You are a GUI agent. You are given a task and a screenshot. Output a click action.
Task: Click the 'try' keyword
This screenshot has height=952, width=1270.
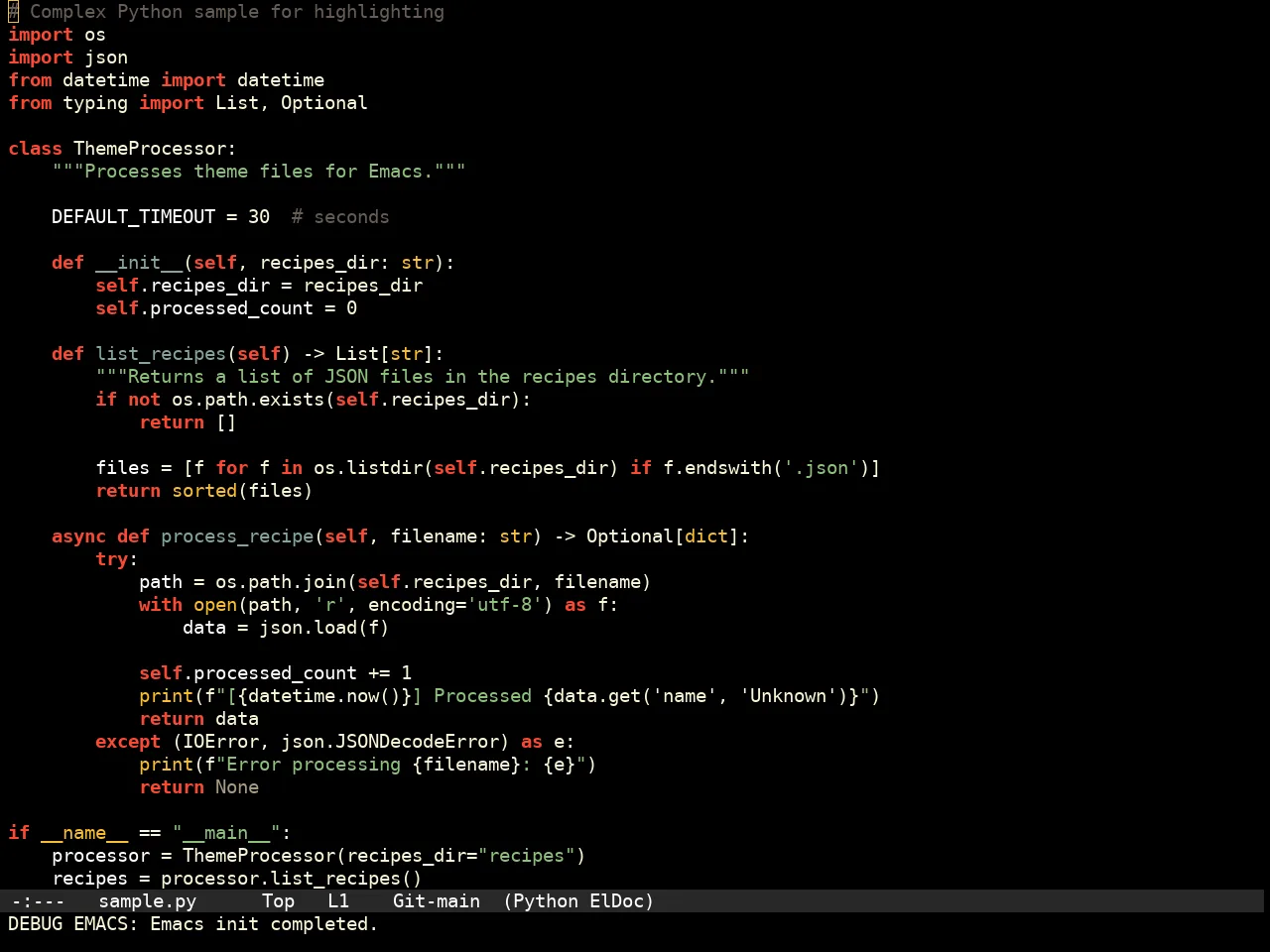[x=112, y=559]
